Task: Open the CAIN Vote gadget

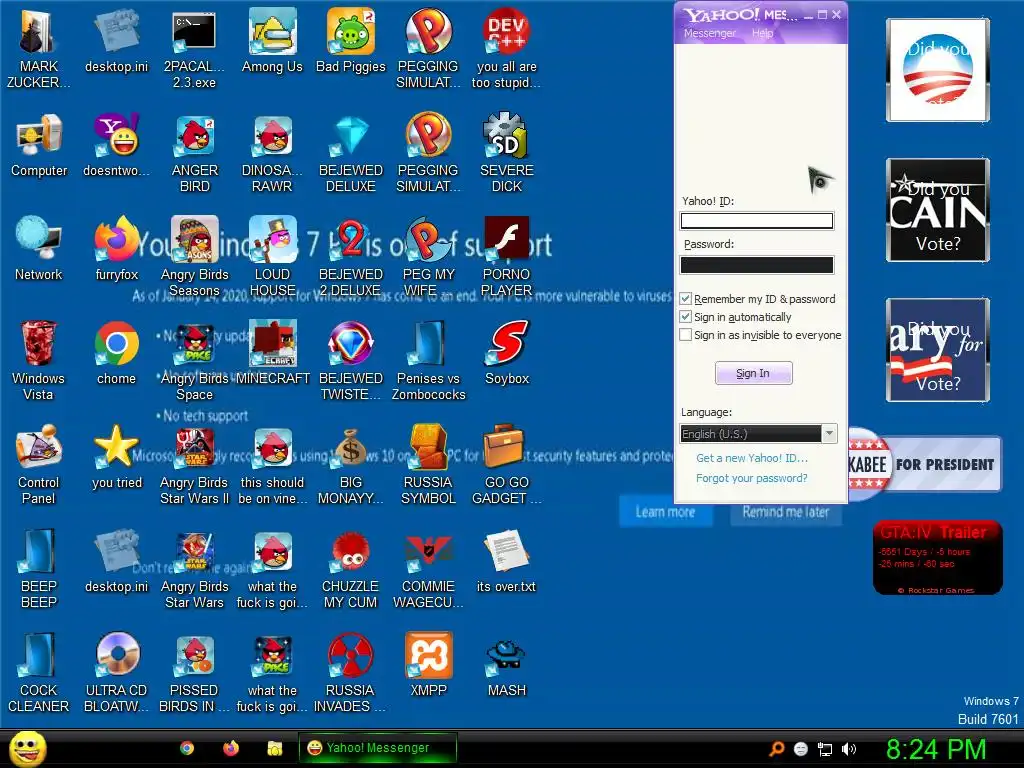Action: pyautogui.click(x=938, y=210)
